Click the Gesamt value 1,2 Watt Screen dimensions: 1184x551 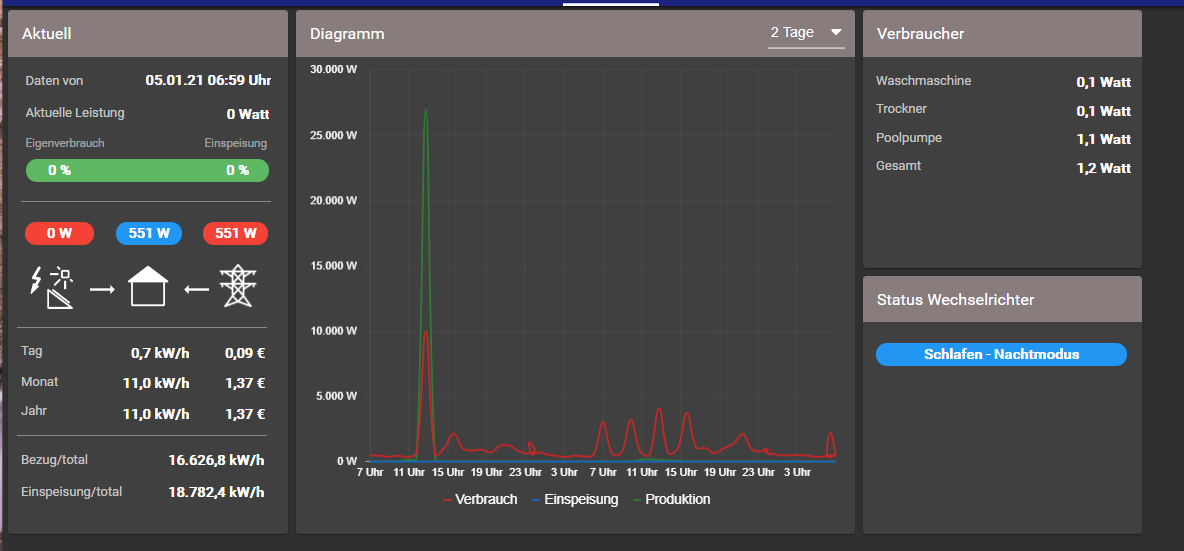pos(1104,168)
